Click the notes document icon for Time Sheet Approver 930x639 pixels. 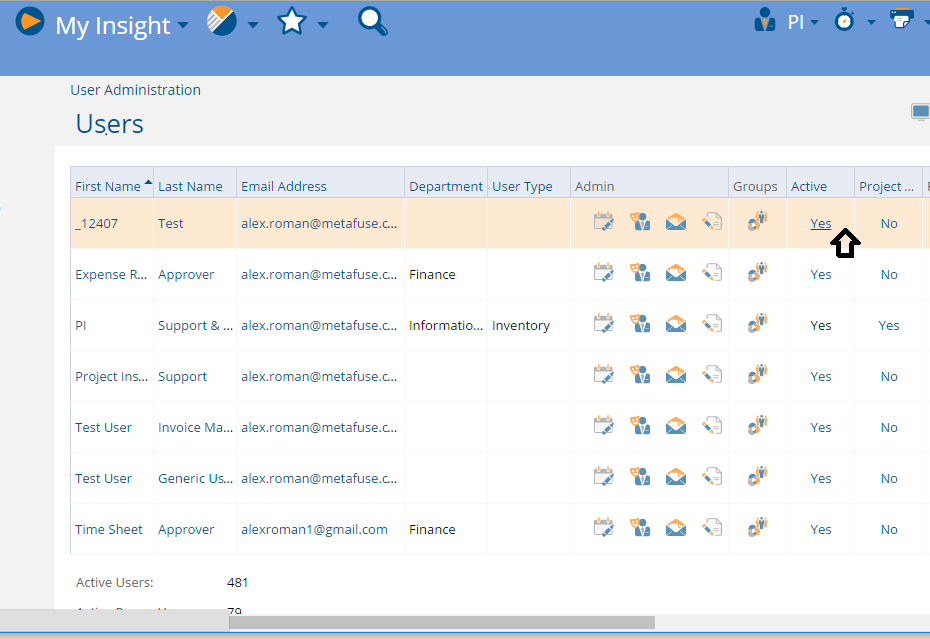pyautogui.click(x=712, y=528)
